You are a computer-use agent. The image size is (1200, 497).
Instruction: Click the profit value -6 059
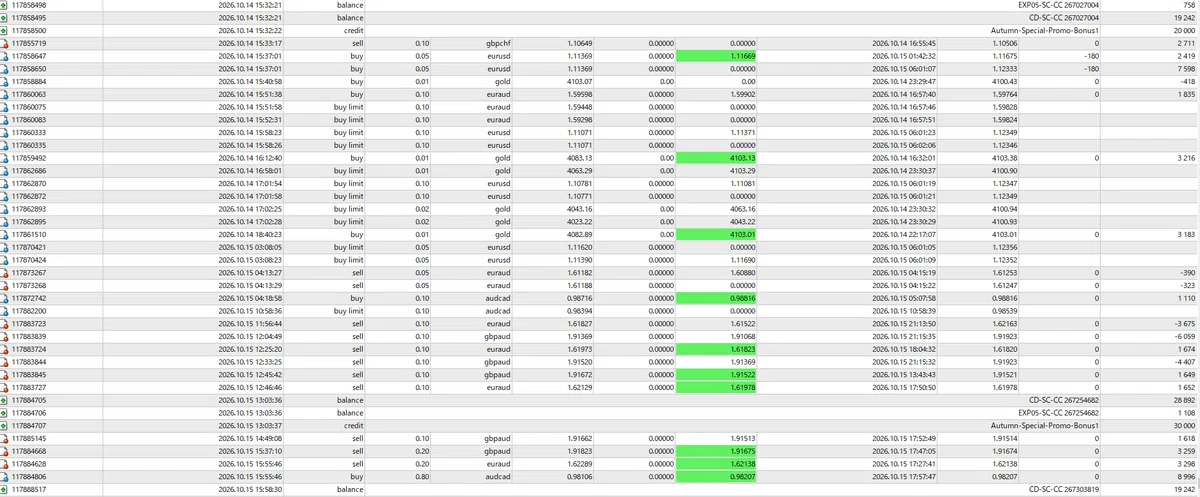point(1183,337)
